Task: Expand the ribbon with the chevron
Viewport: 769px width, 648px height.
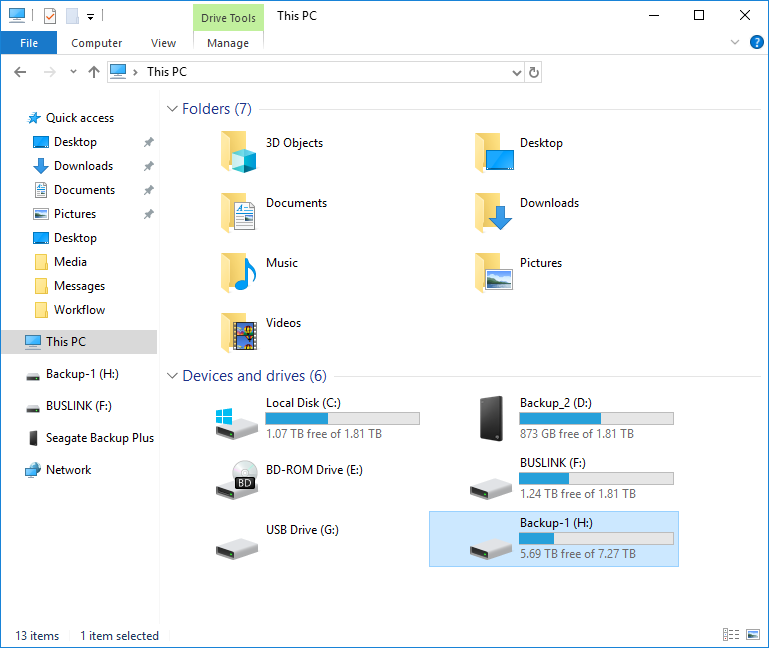Action: point(735,42)
